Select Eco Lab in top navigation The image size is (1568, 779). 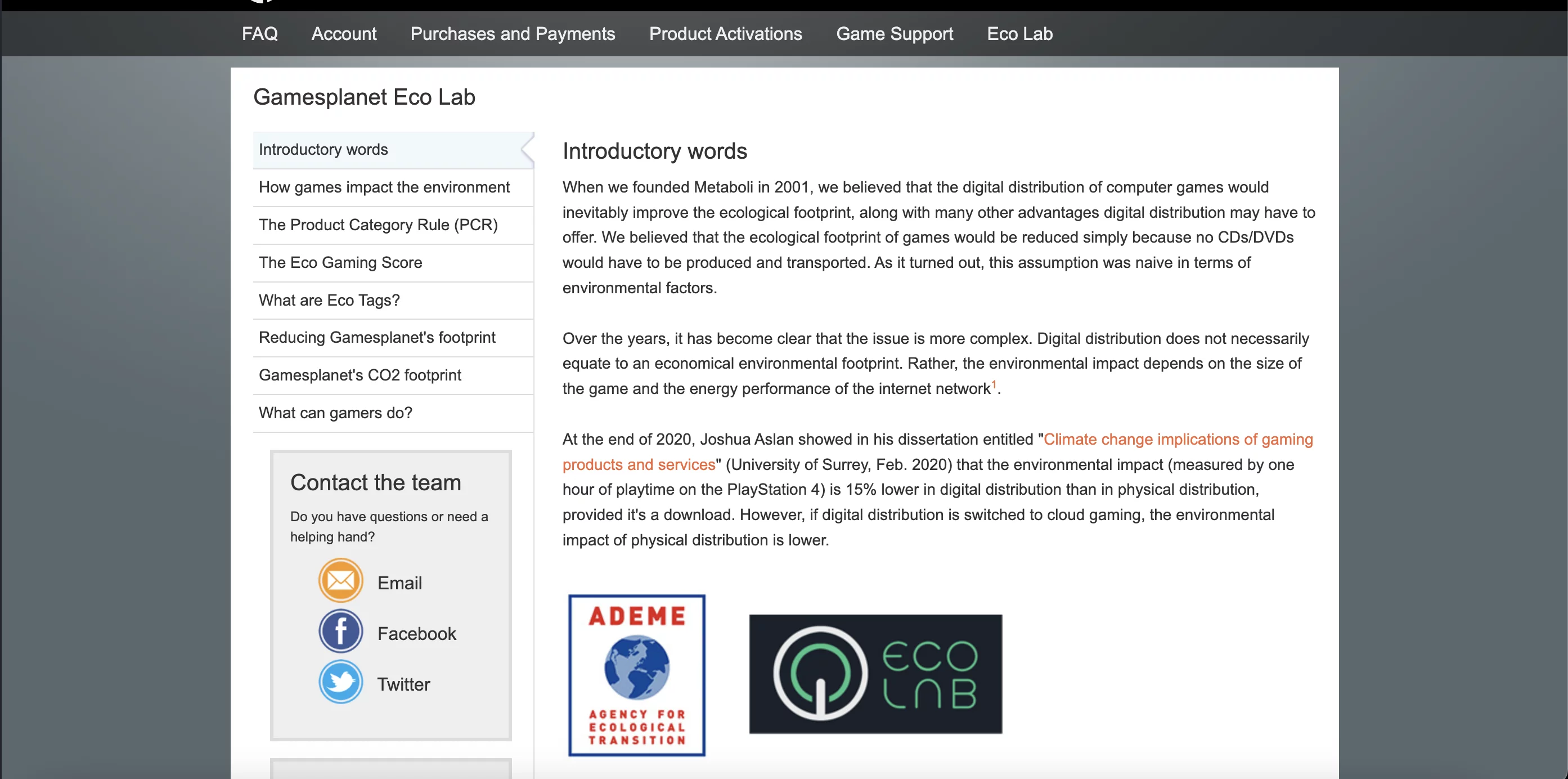click(1019, 34)
